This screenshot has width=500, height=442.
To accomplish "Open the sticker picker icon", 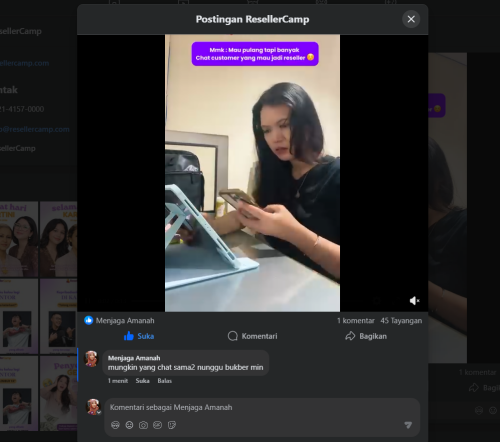I will pos(172,425).
